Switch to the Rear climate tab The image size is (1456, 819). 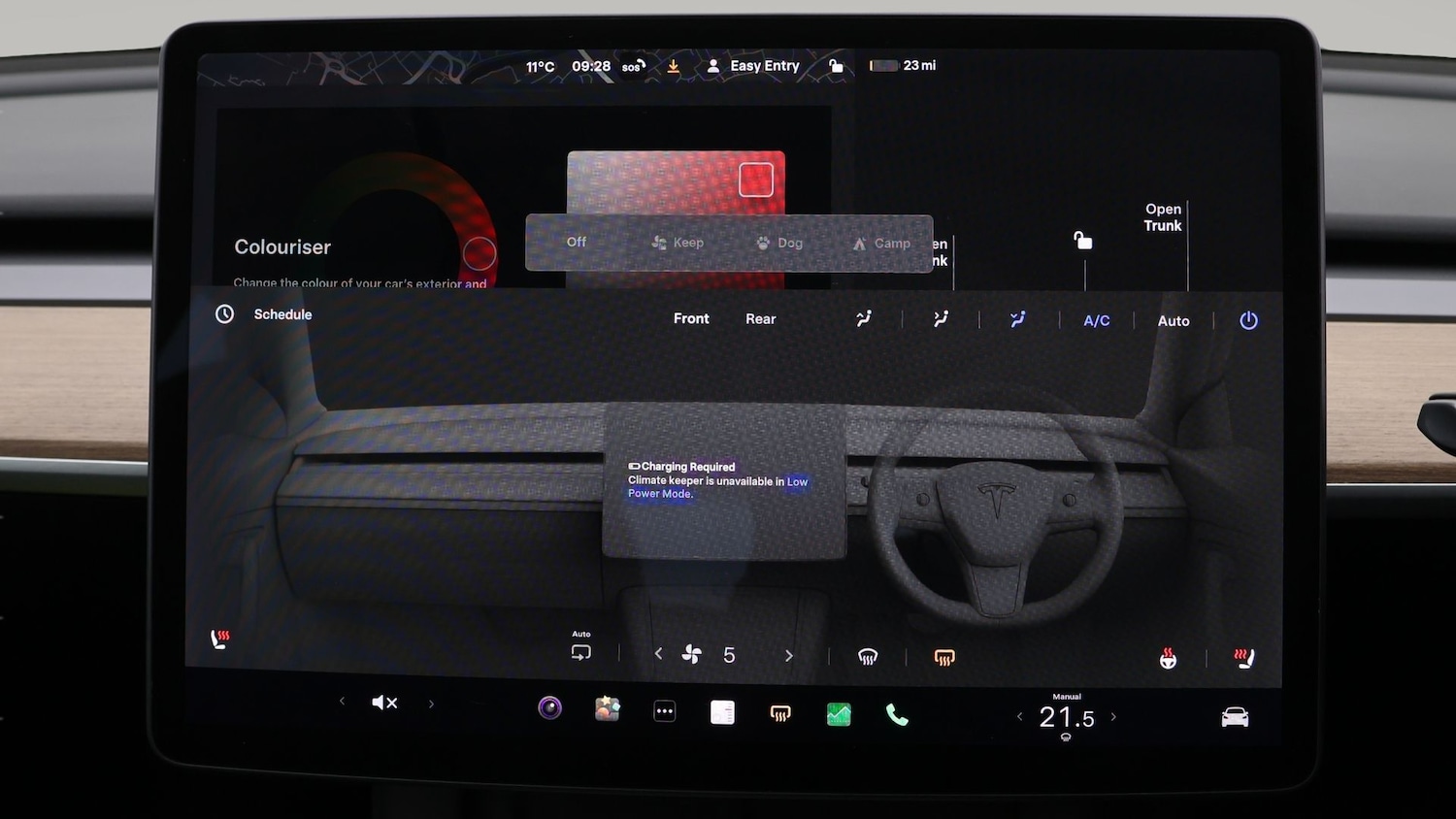point(760,319)
